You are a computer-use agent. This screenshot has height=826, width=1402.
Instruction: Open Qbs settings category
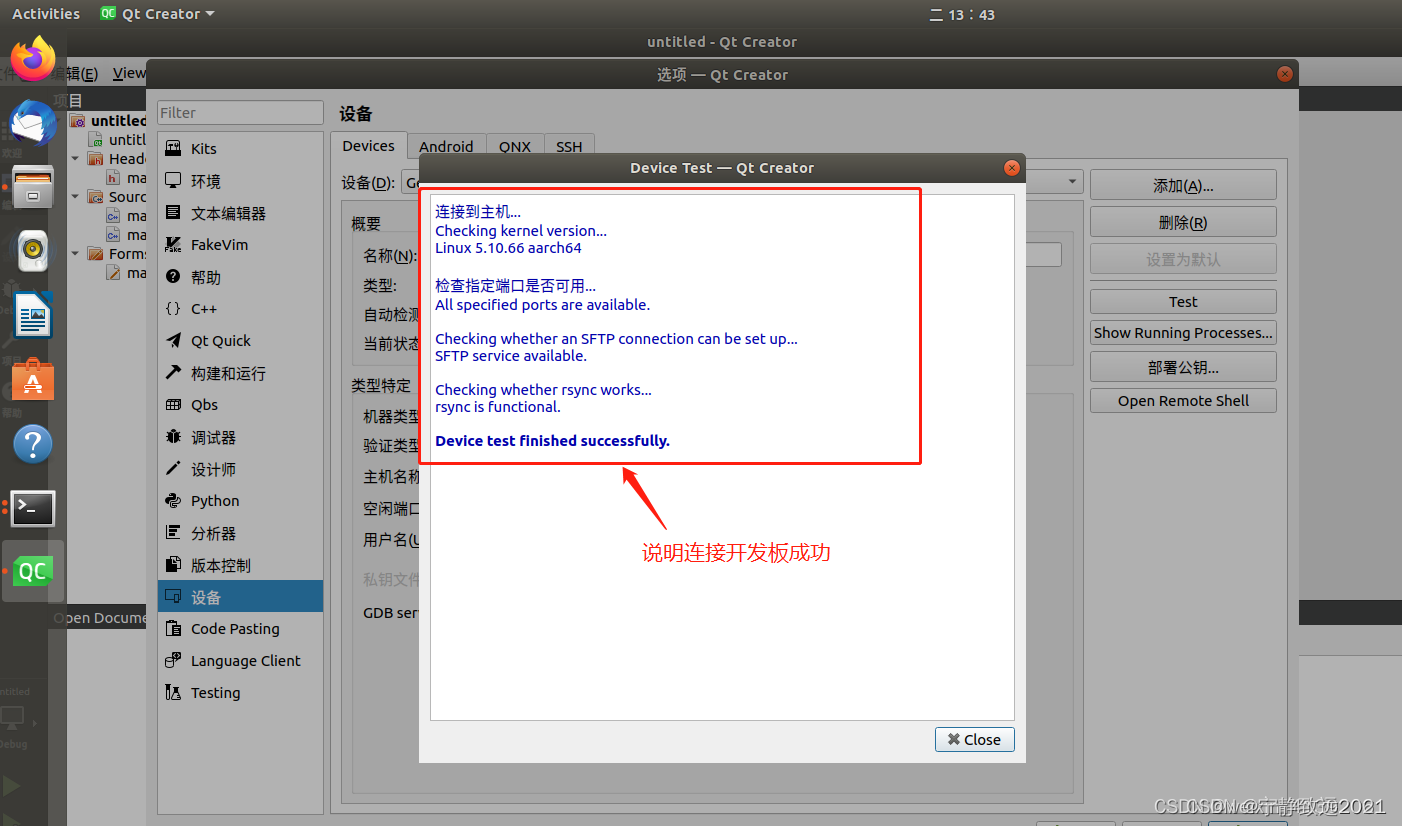(240, 405)
